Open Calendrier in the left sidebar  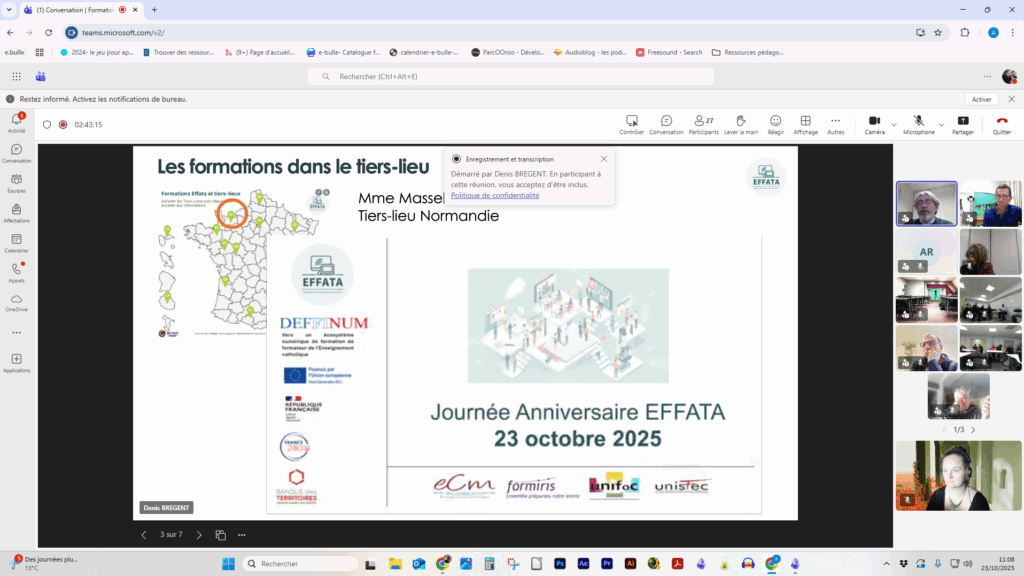[16, 243]
